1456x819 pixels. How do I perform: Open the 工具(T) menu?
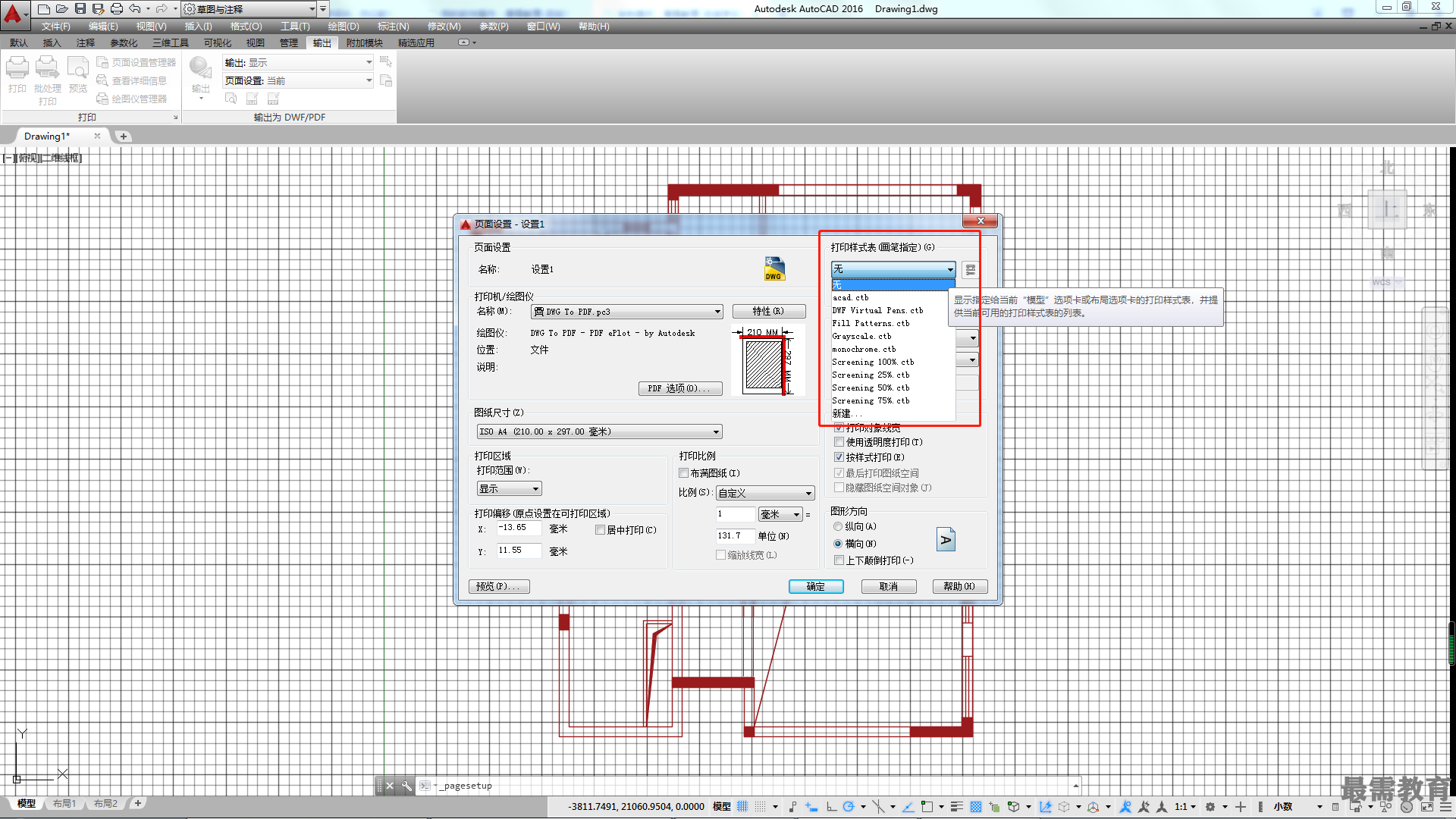click(295, 27)
